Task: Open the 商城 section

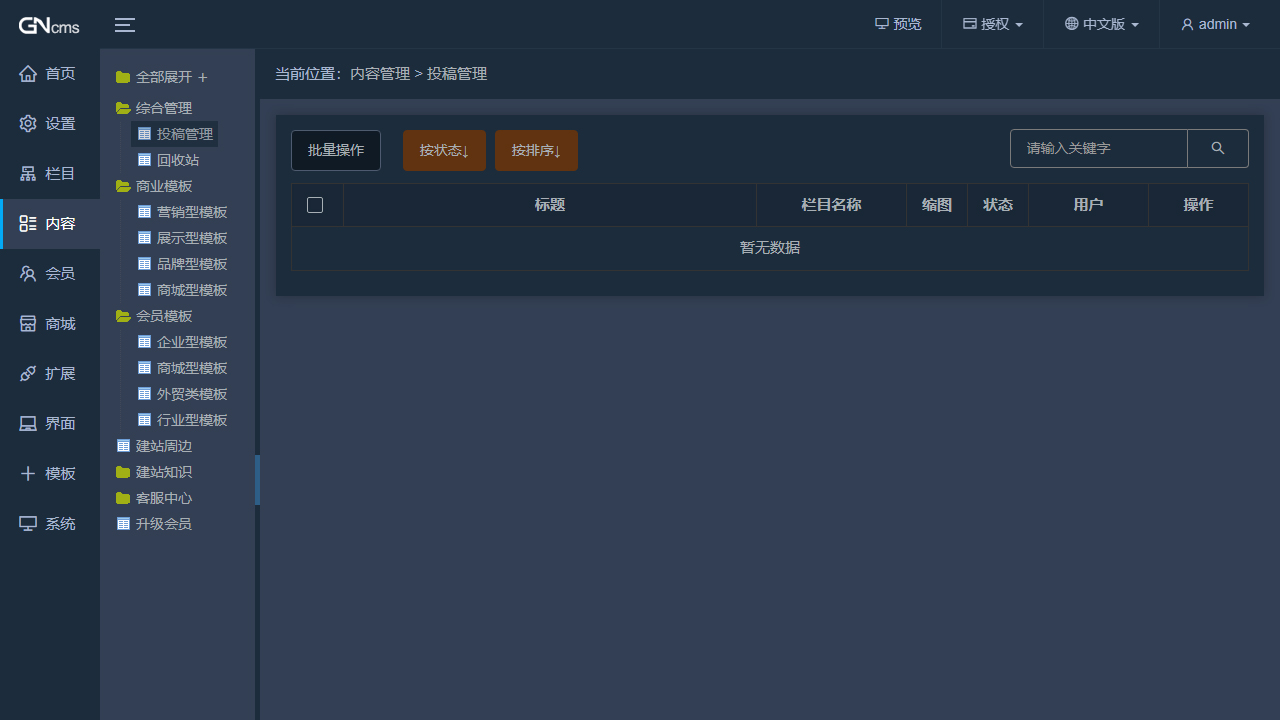Action: click(49, 323)
